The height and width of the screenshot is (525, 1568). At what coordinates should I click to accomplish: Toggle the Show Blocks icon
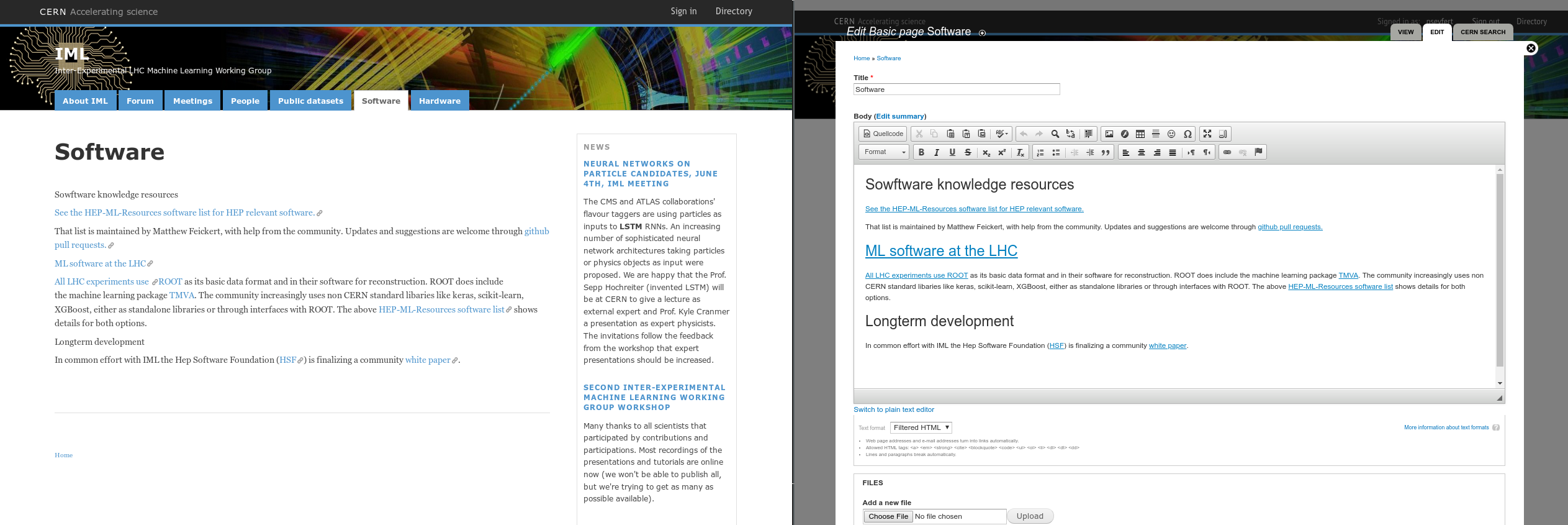(1223, 134)
